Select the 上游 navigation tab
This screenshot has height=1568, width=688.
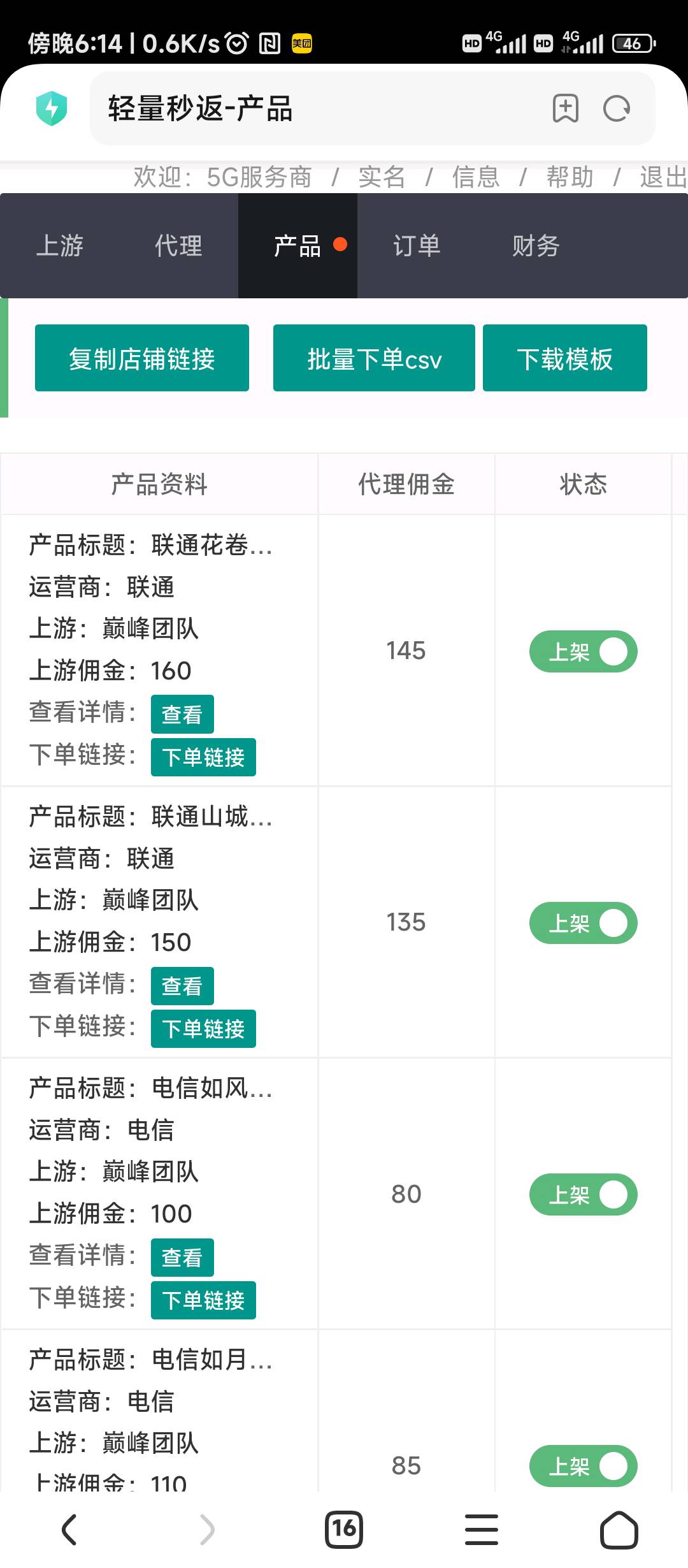tap(60, 246)
